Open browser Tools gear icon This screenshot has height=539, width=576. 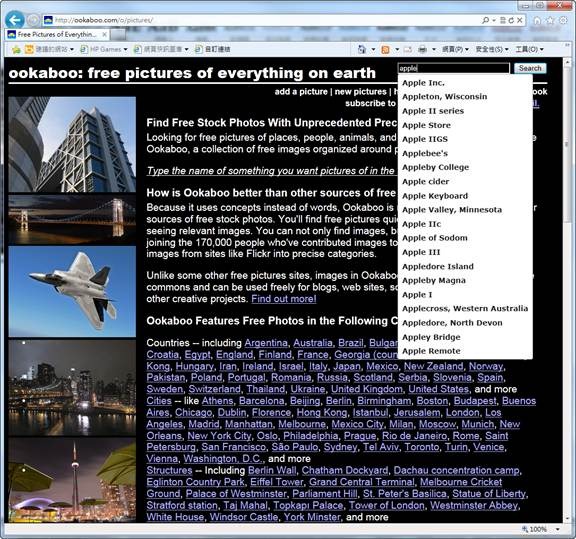coord(563,20)
